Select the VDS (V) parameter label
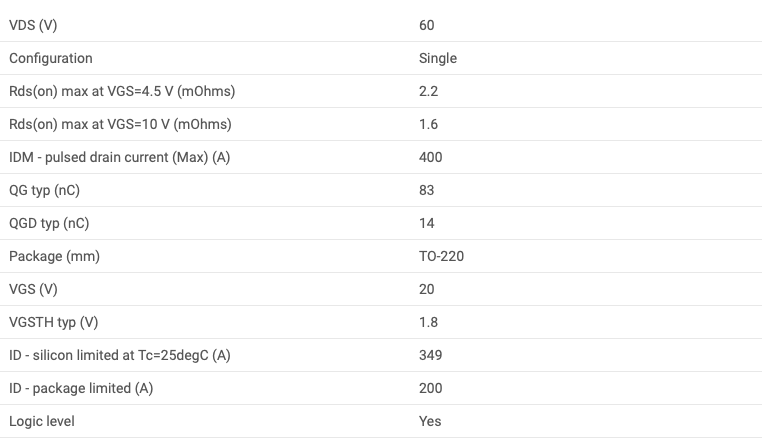 coord(33,25)
